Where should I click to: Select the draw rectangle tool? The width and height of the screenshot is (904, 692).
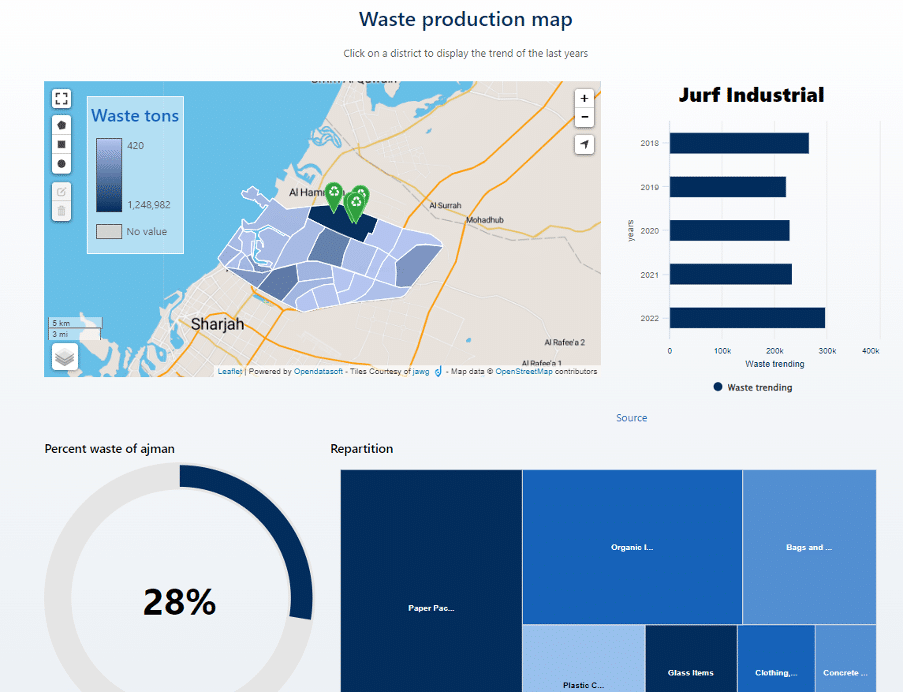pos(62,145)
